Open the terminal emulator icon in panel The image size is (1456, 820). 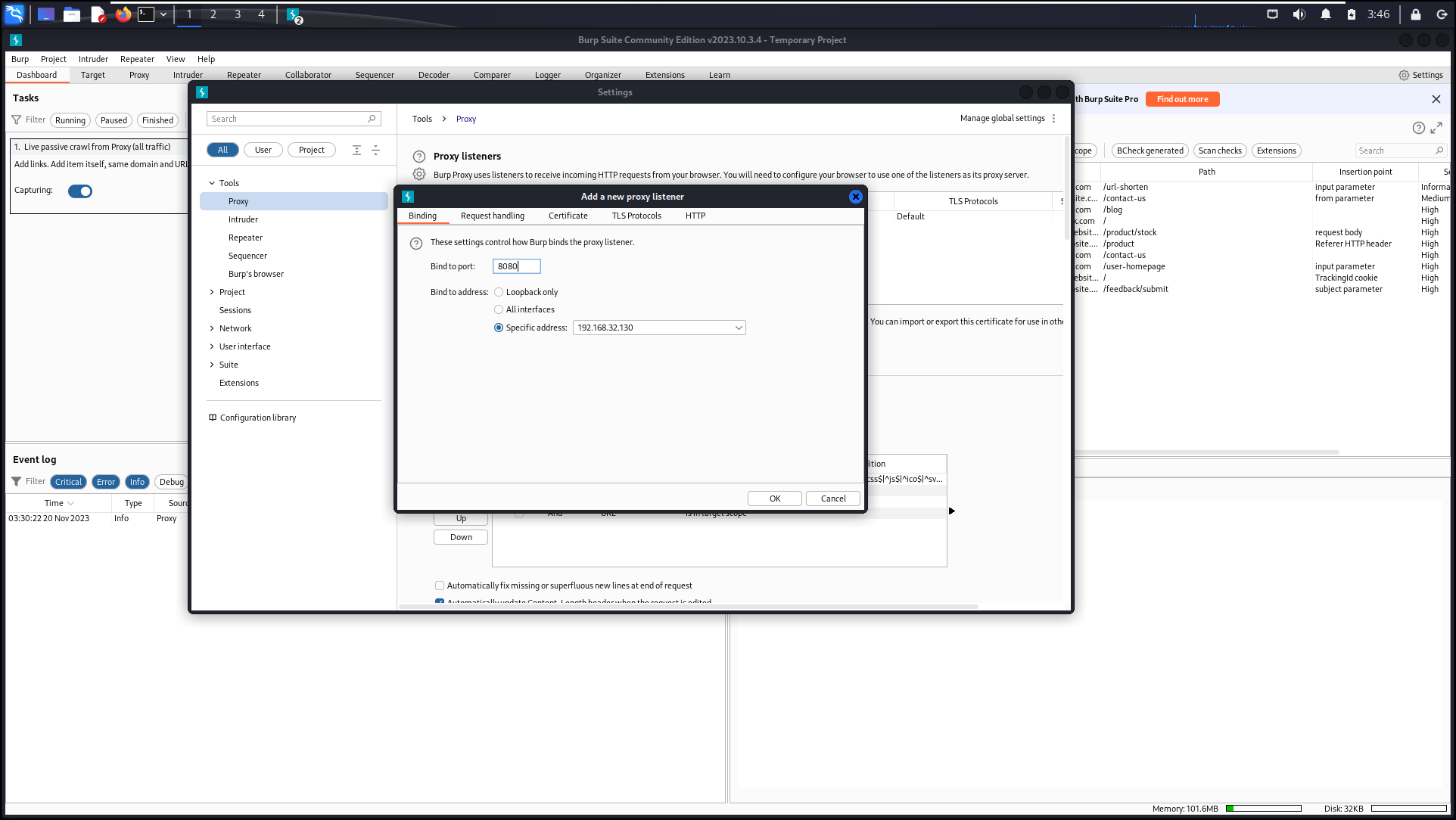pyautogui.click(x=146, y=14)
